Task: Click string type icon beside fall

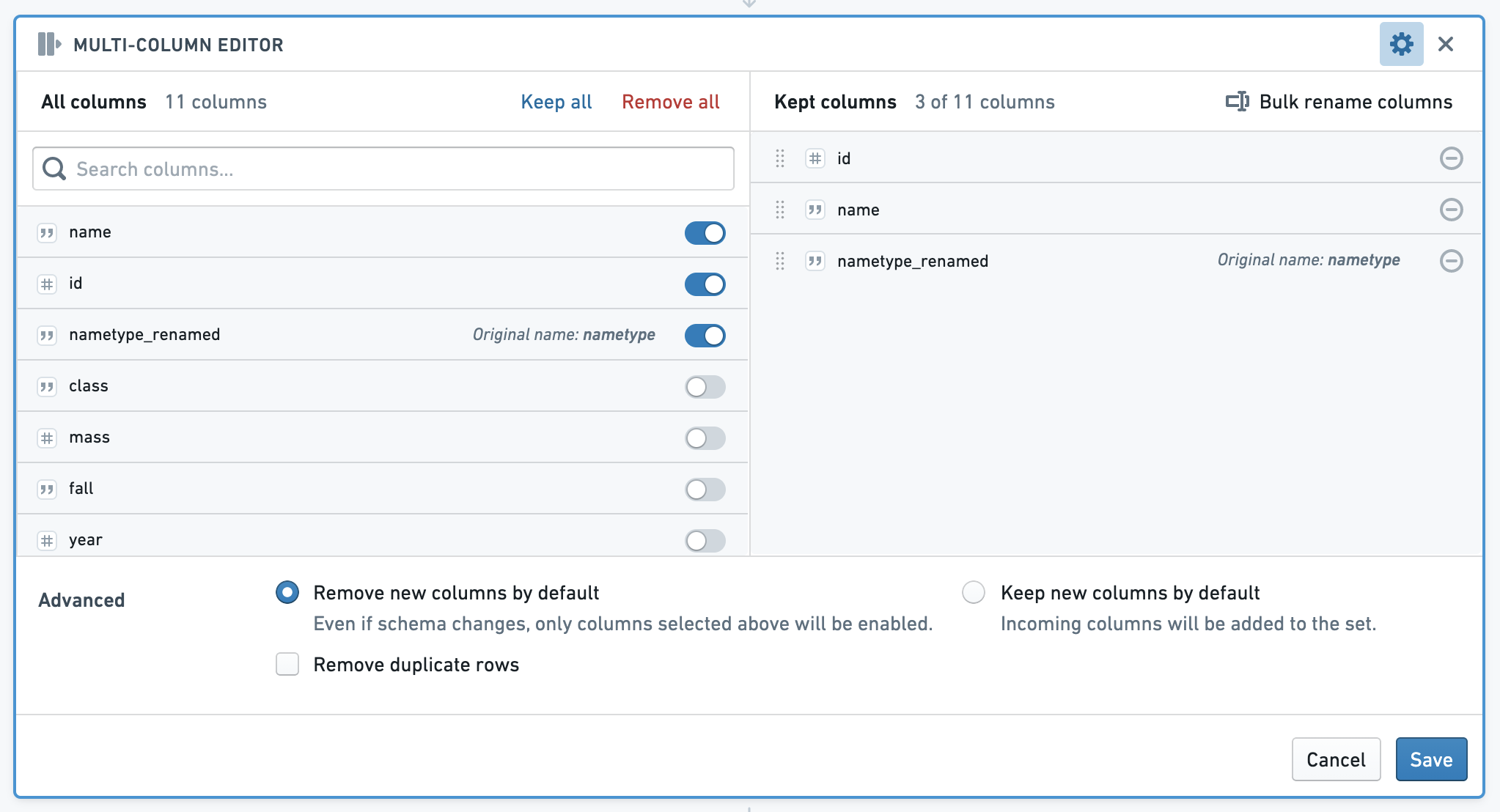Action: (47, 490)
